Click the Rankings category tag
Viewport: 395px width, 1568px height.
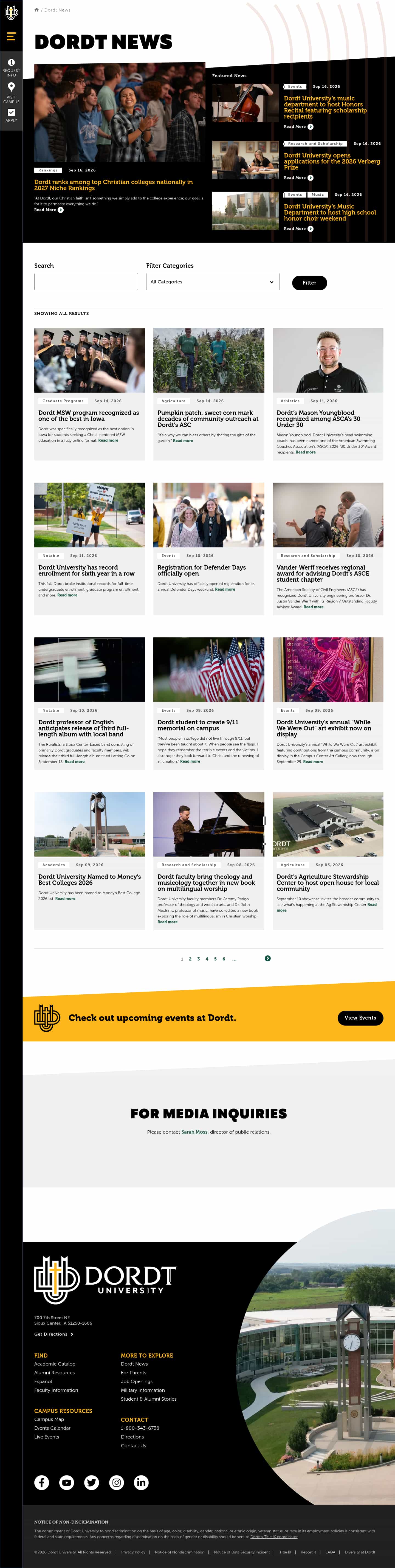pos(48,170)
